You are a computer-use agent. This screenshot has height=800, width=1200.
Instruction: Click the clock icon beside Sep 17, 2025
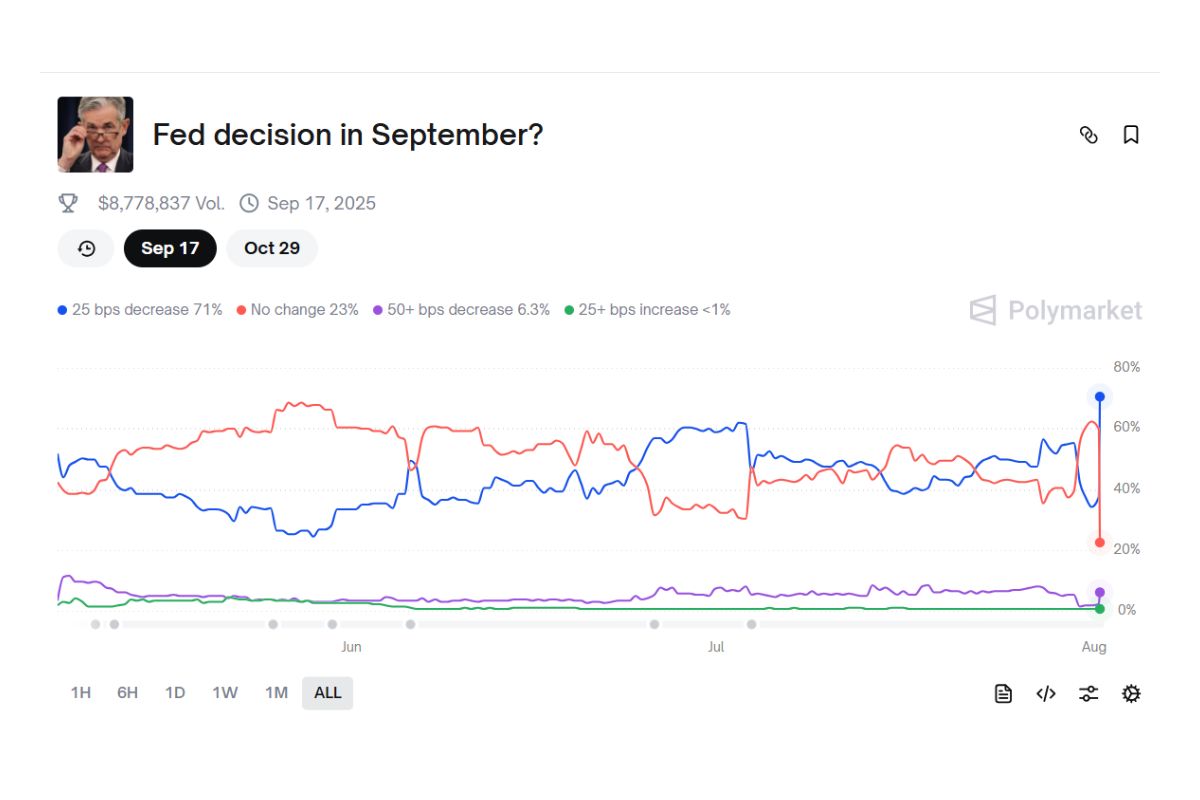249,204
